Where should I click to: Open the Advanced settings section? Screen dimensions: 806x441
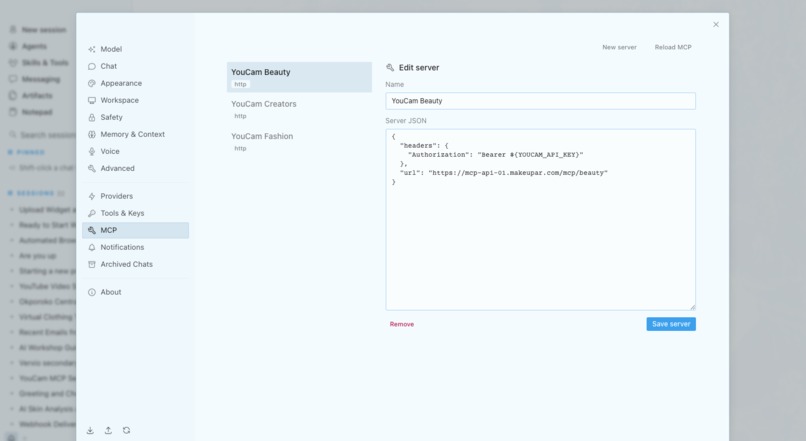coord(135,168)
